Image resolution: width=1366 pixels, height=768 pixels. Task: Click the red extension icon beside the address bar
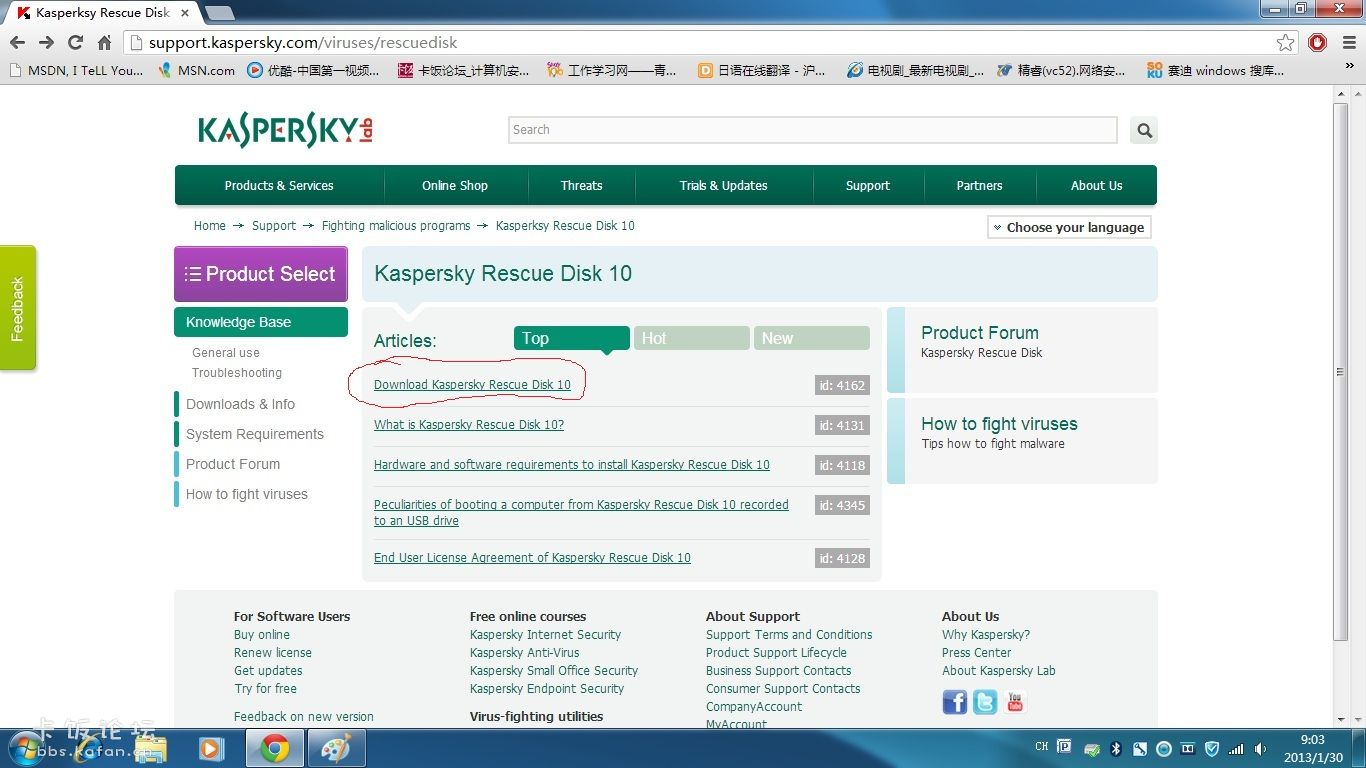point(1318,42)
